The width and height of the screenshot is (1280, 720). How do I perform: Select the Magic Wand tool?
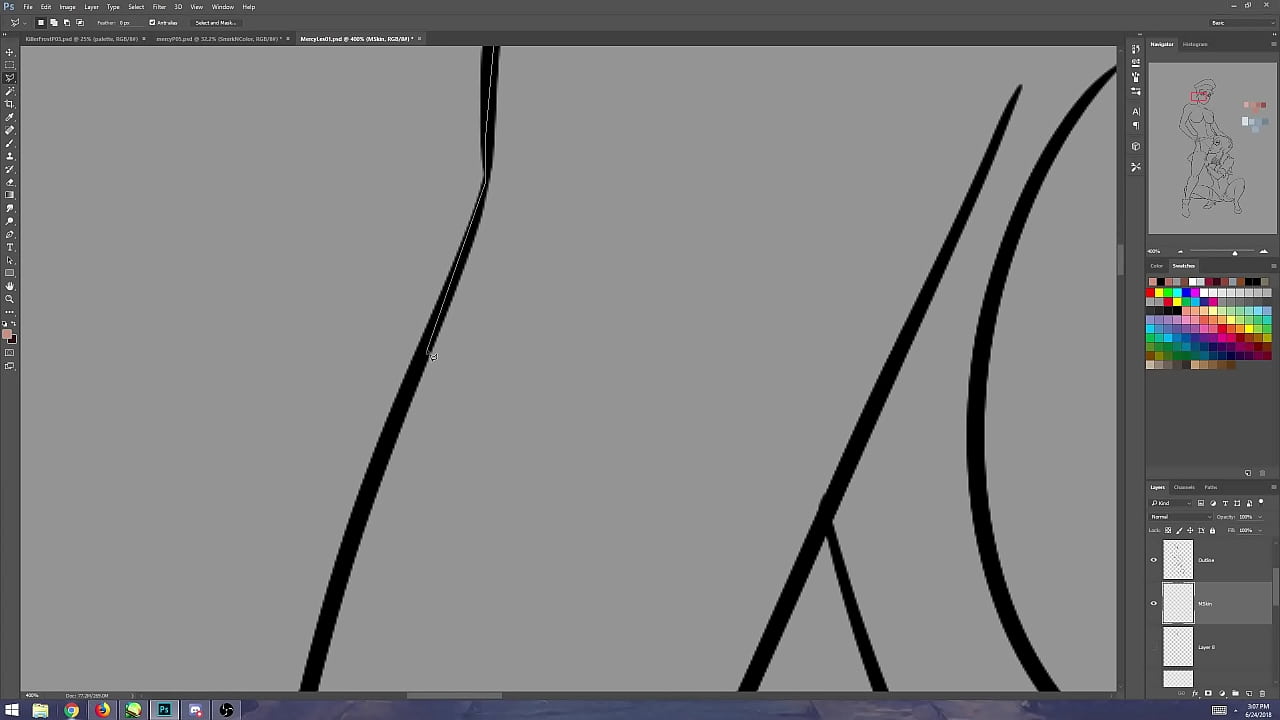point(10,91)
